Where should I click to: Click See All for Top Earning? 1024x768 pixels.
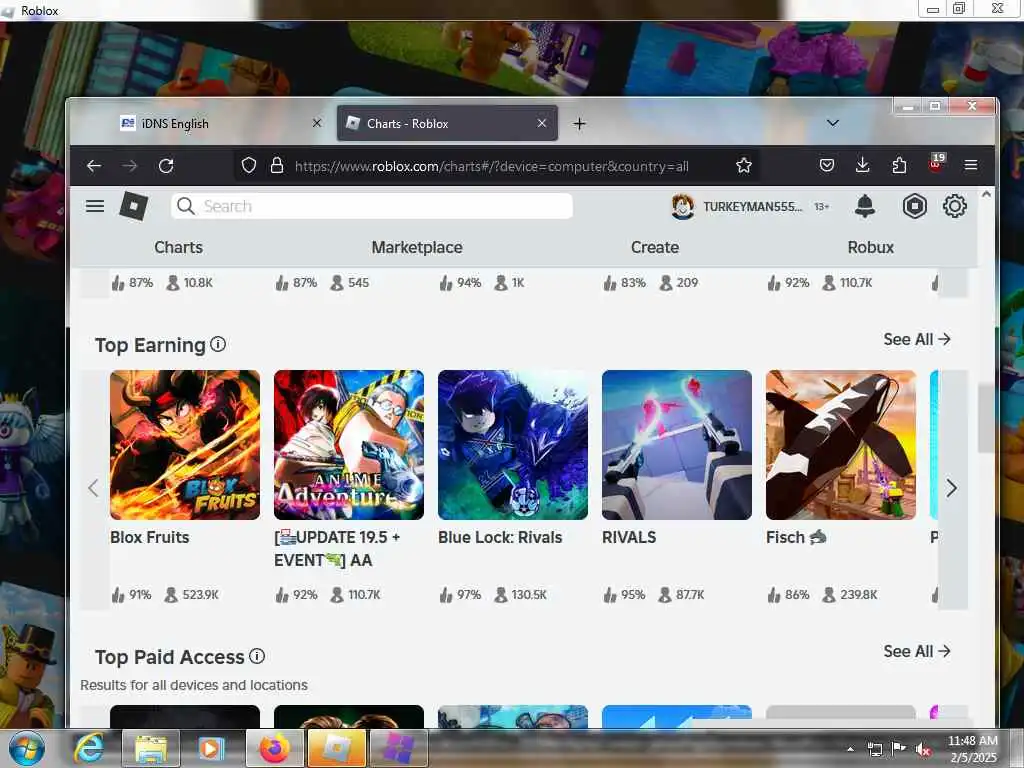917,340
